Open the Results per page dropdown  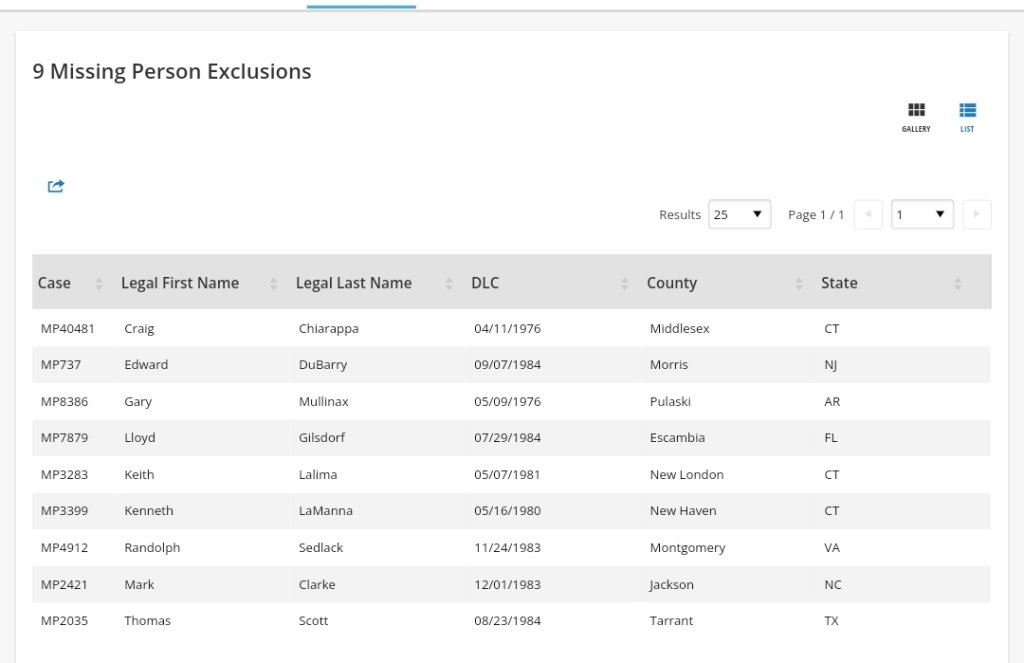[739, 215]
